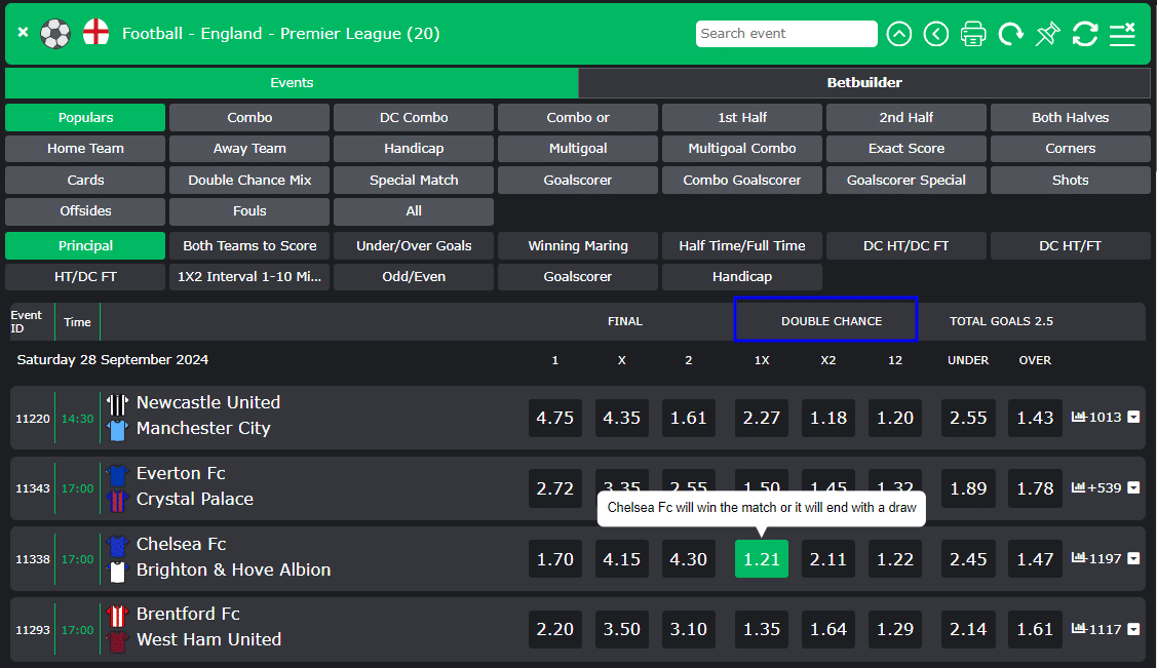Image resolution: width=1158 pixels, height=668 pixels.
Task: Click the Half Time/Full Time button
Action: [x=742, y=246]
